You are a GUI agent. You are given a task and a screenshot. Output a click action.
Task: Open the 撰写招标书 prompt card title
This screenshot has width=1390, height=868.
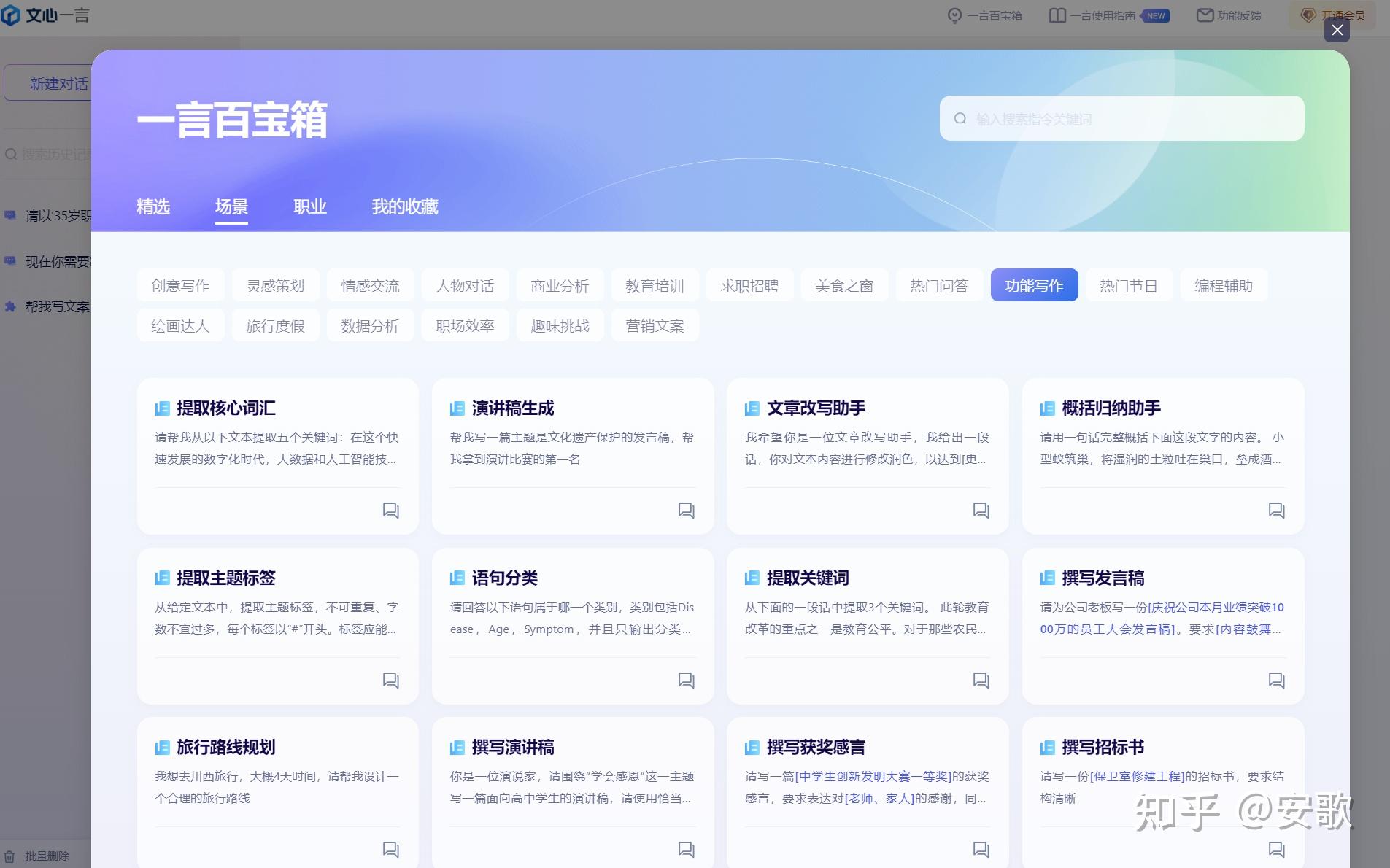(x=1103, y=748)
